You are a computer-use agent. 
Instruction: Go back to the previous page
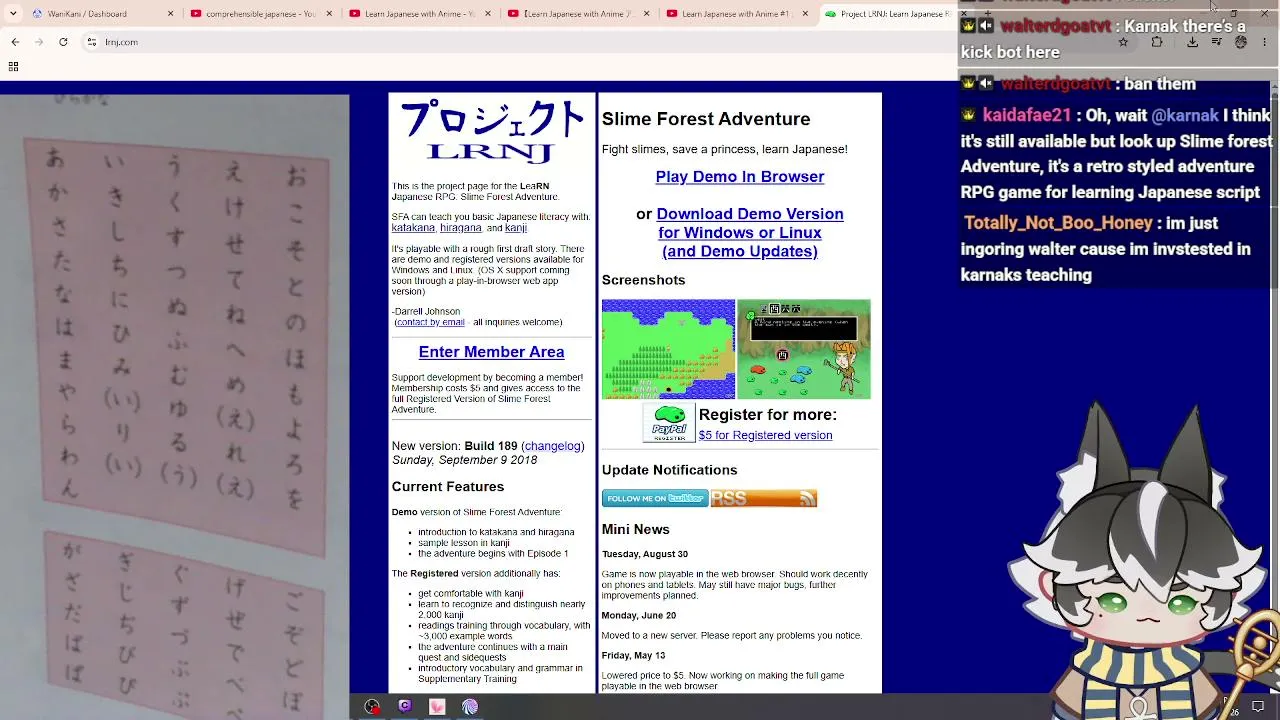point(15,42)
